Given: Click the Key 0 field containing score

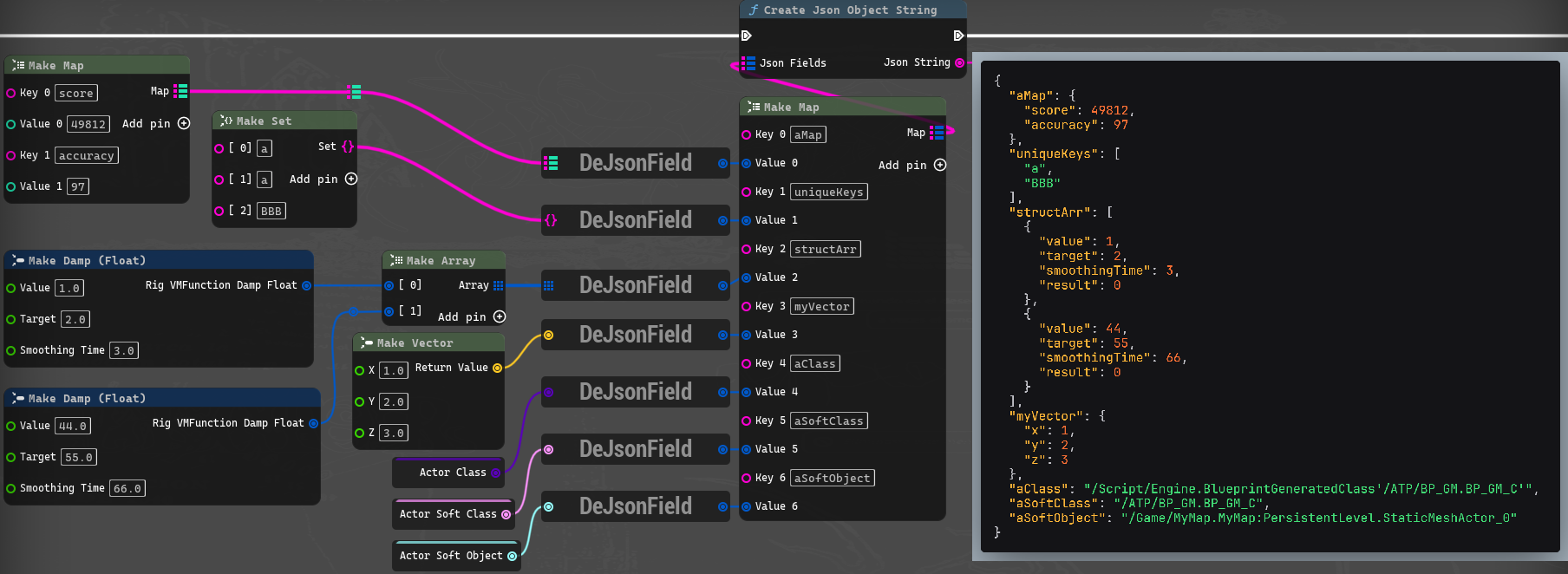Looking at the screenshot, I should (x=76, y=93).
